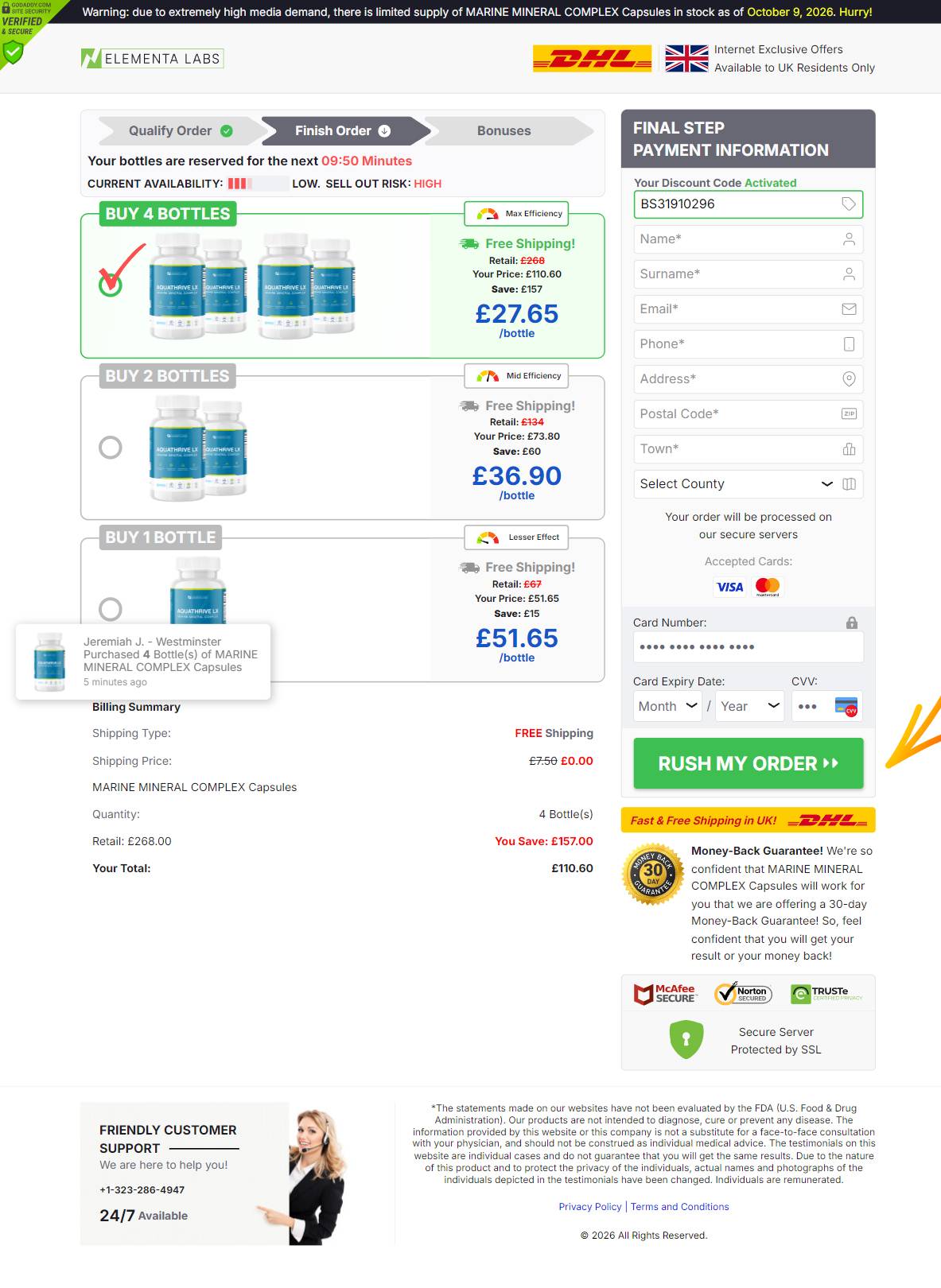Click the Elementa Labs logo

pyautogui.click(x=152, y=58)
